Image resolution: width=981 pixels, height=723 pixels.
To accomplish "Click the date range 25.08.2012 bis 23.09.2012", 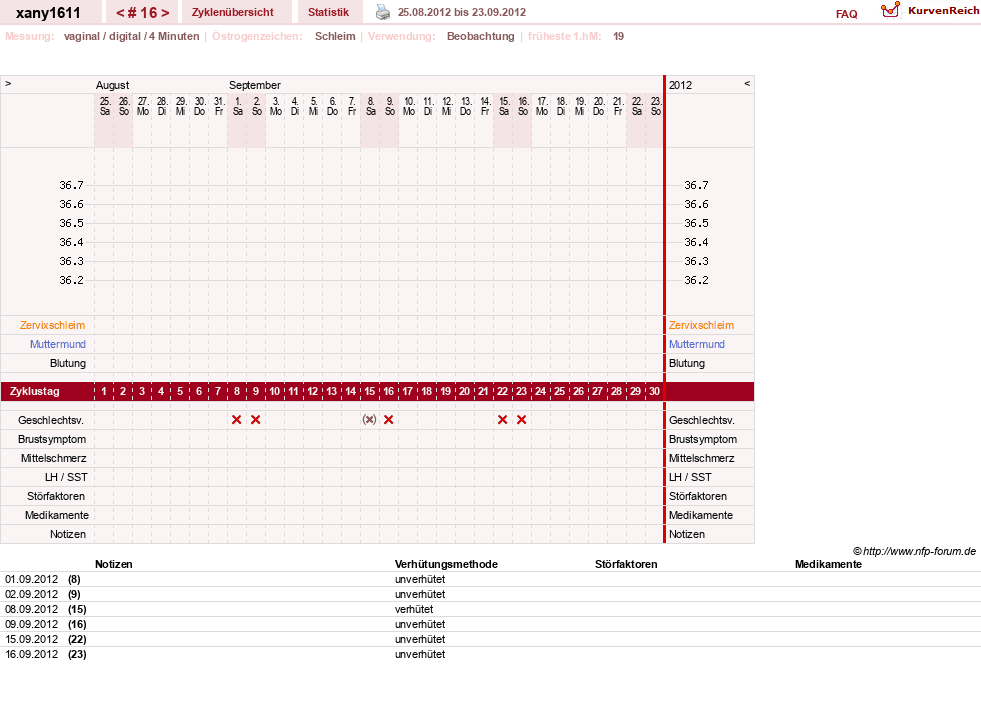I will click(462, 12).
